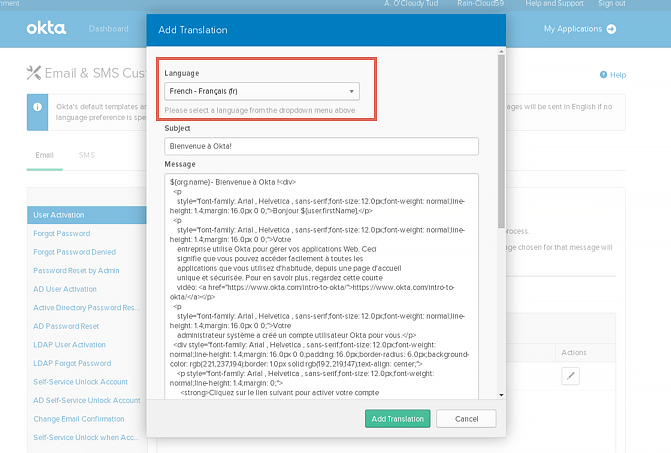
Task: Click the Subject input field
Action: 321,146
